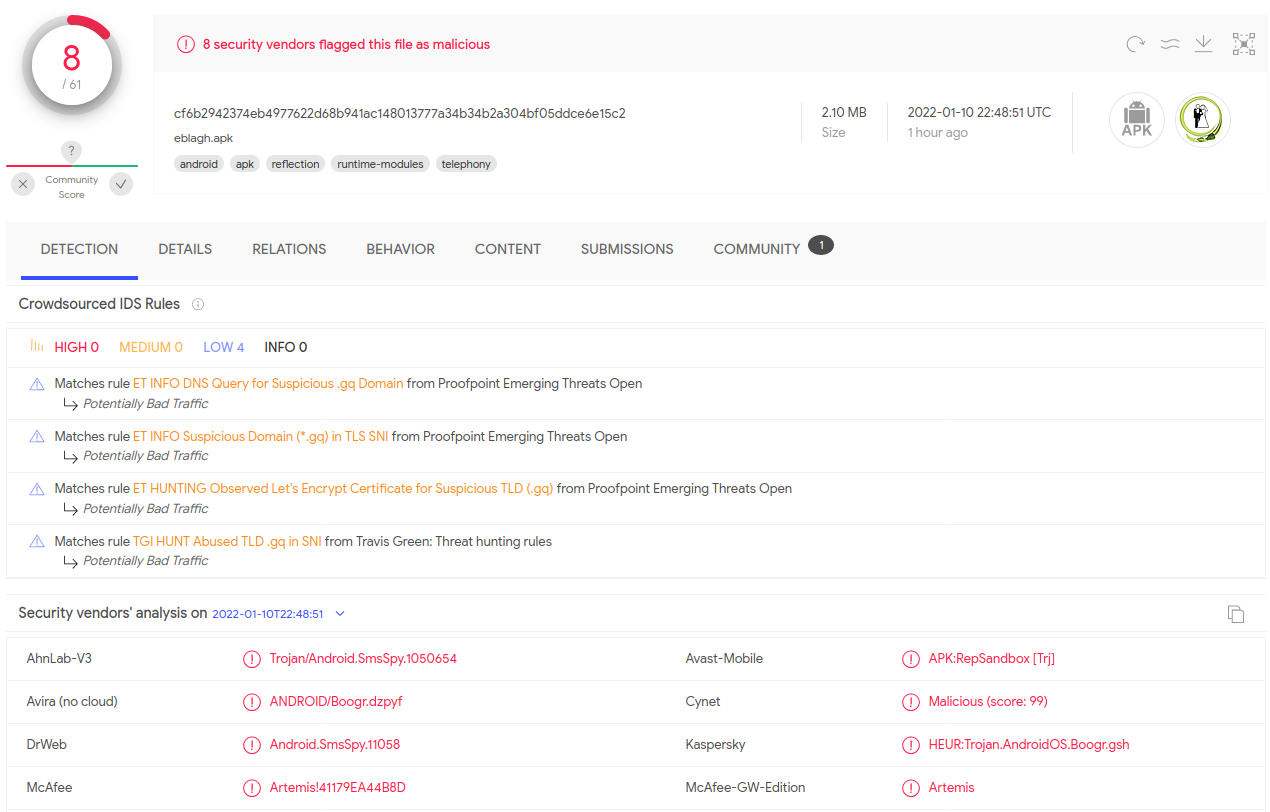This screenshot has width=1270, height=812.
Task: Click warning icon for .gq DNS Query rule
Action: pos(37,384)
